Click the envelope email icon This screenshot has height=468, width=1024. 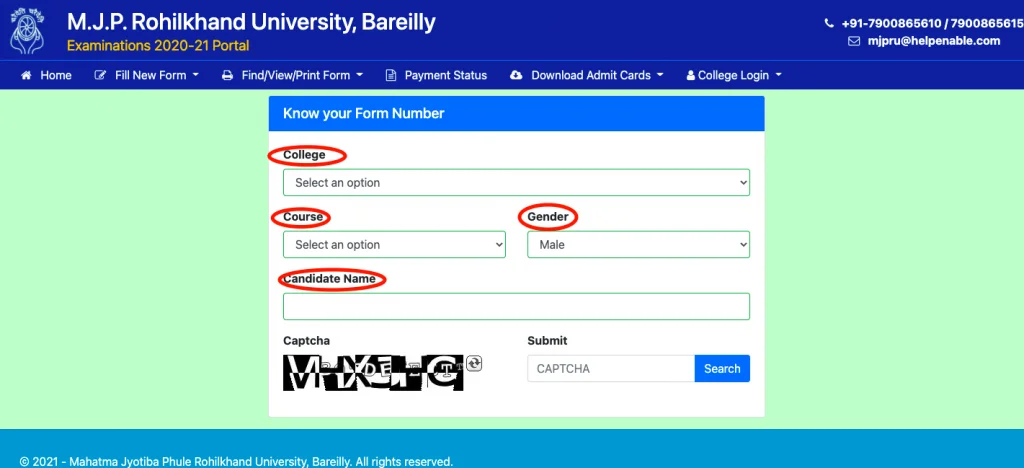(854, 40)
